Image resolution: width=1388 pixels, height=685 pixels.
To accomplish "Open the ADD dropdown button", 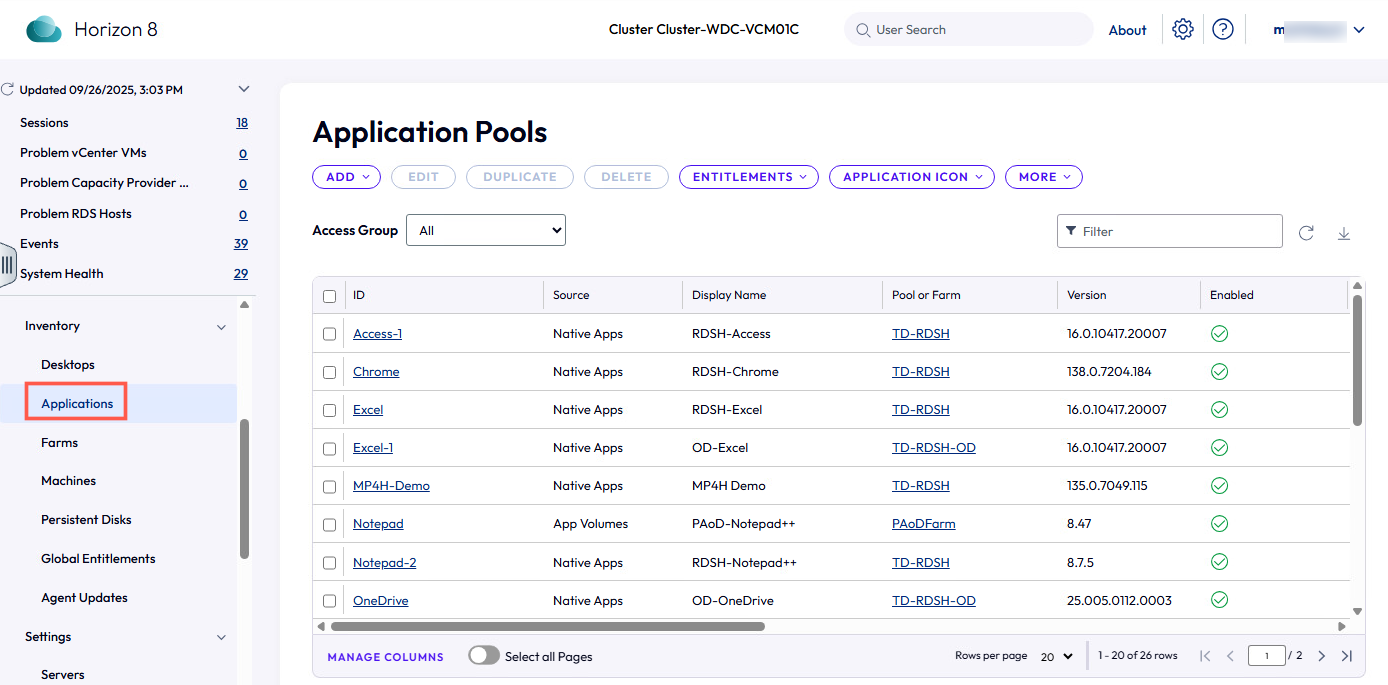I will 346,177.
